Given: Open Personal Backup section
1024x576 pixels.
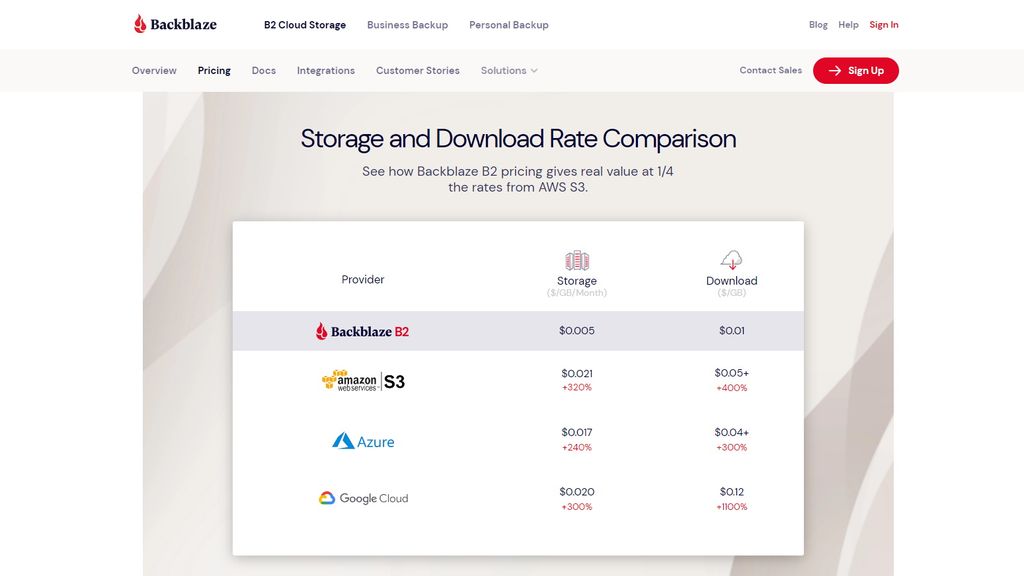Looking at the screenshot, I should (509, 25).
